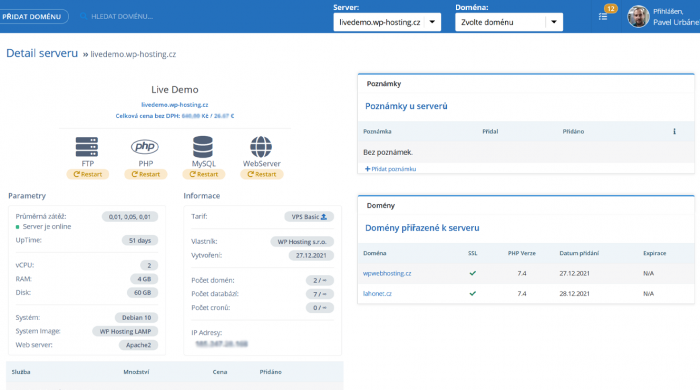Click the Apache2 web server value

pos(138,345)
